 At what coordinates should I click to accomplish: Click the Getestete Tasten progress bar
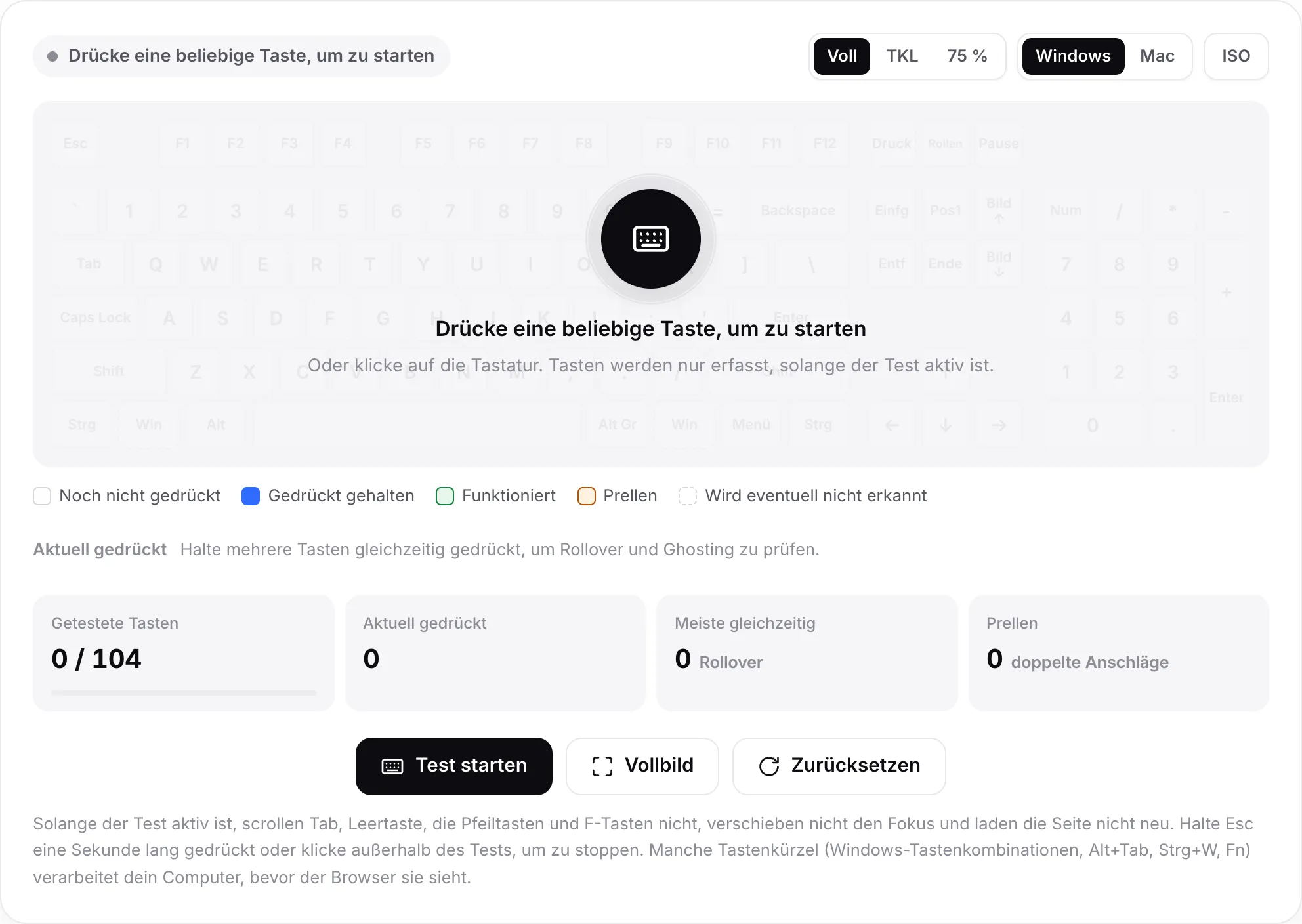point(184,692)
